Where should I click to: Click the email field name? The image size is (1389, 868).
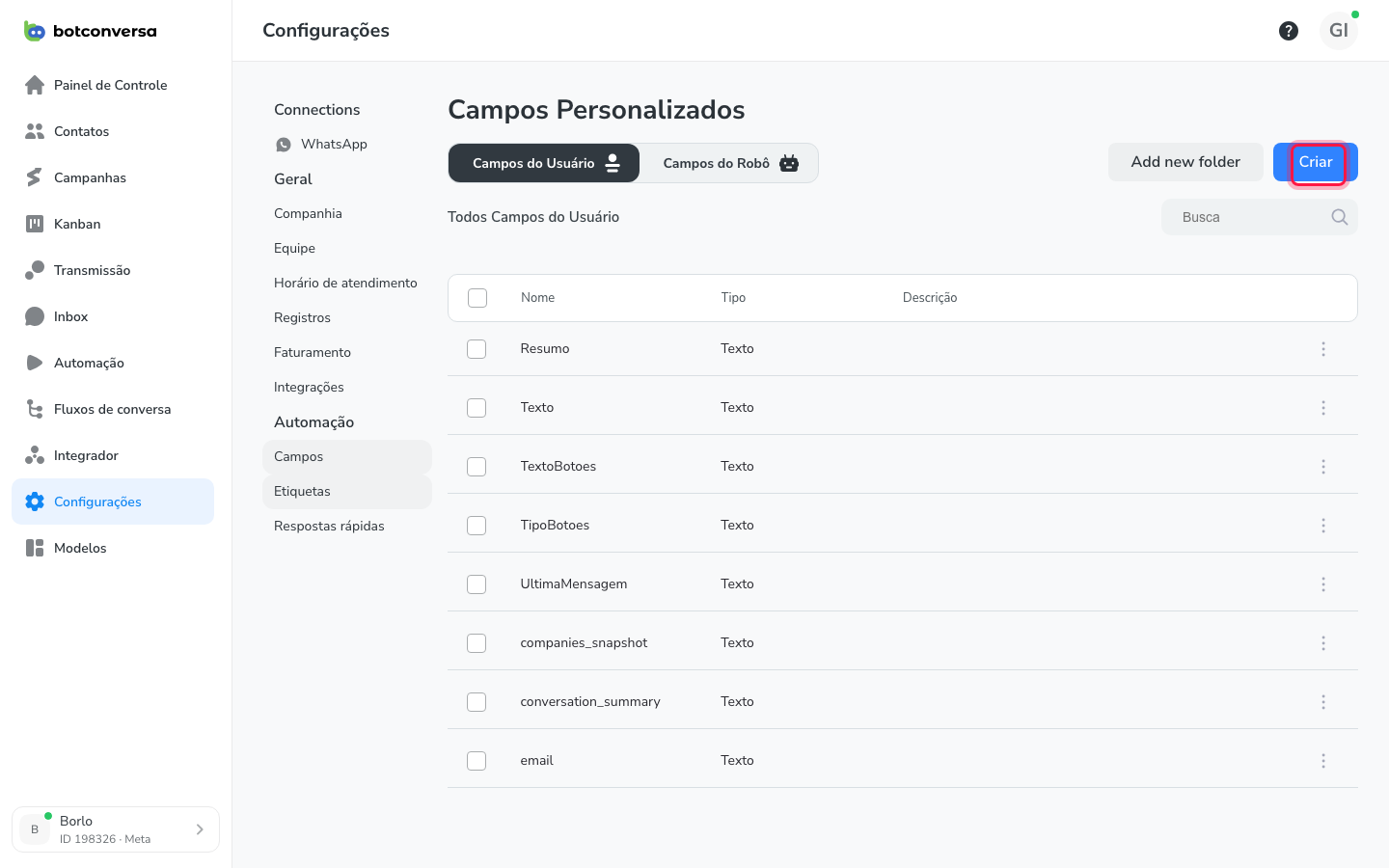click(536, 761)
